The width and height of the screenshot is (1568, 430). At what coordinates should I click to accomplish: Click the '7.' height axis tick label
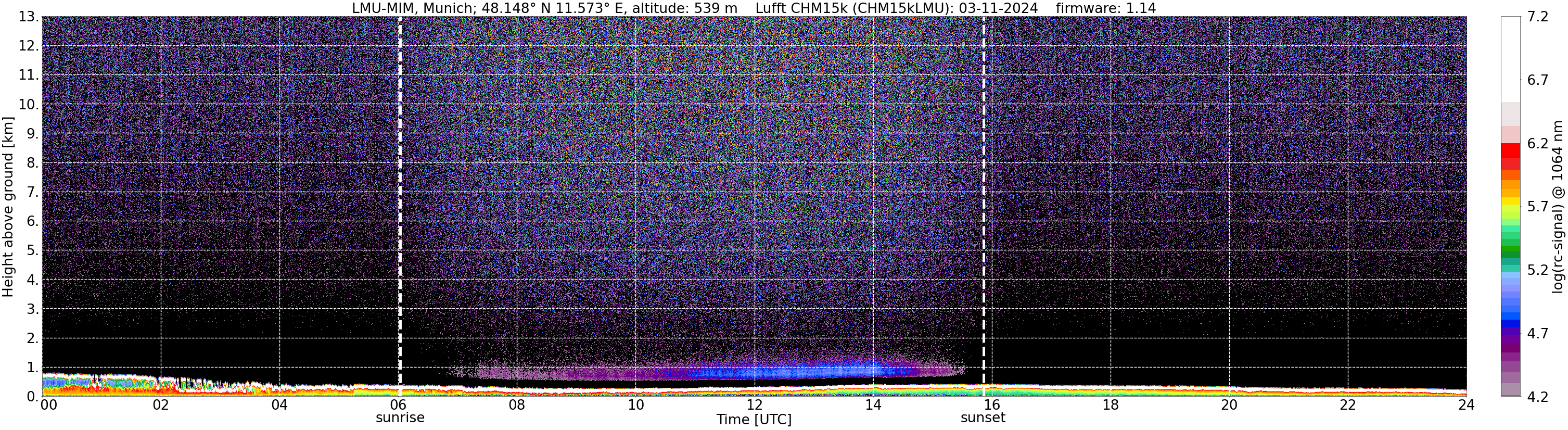pos(33,192)
